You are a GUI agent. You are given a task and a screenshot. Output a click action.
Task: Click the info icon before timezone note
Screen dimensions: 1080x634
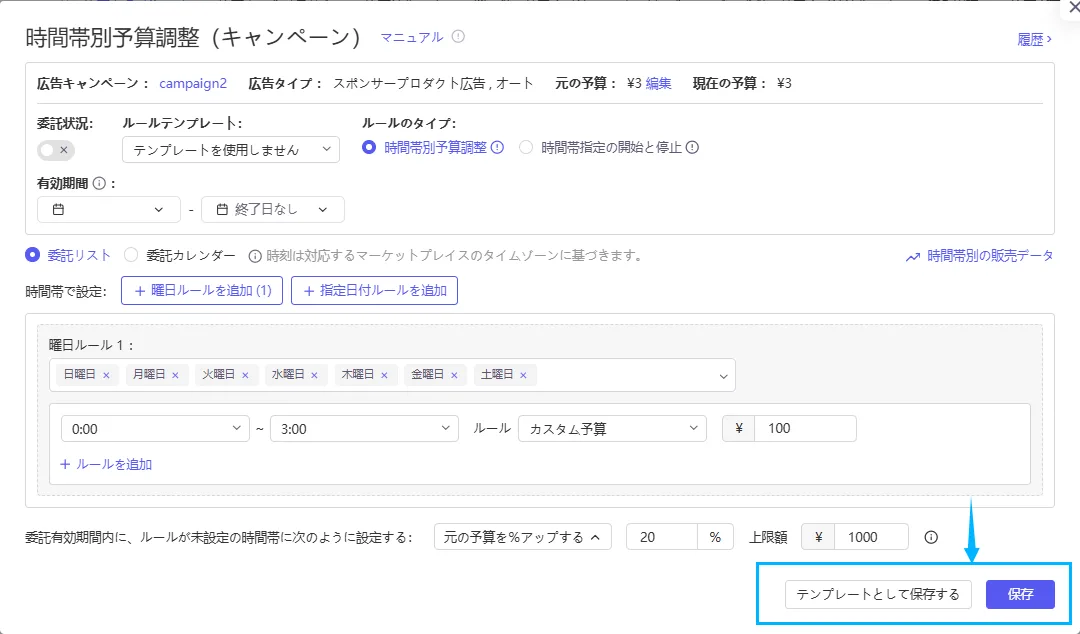(x=255, y=256)
